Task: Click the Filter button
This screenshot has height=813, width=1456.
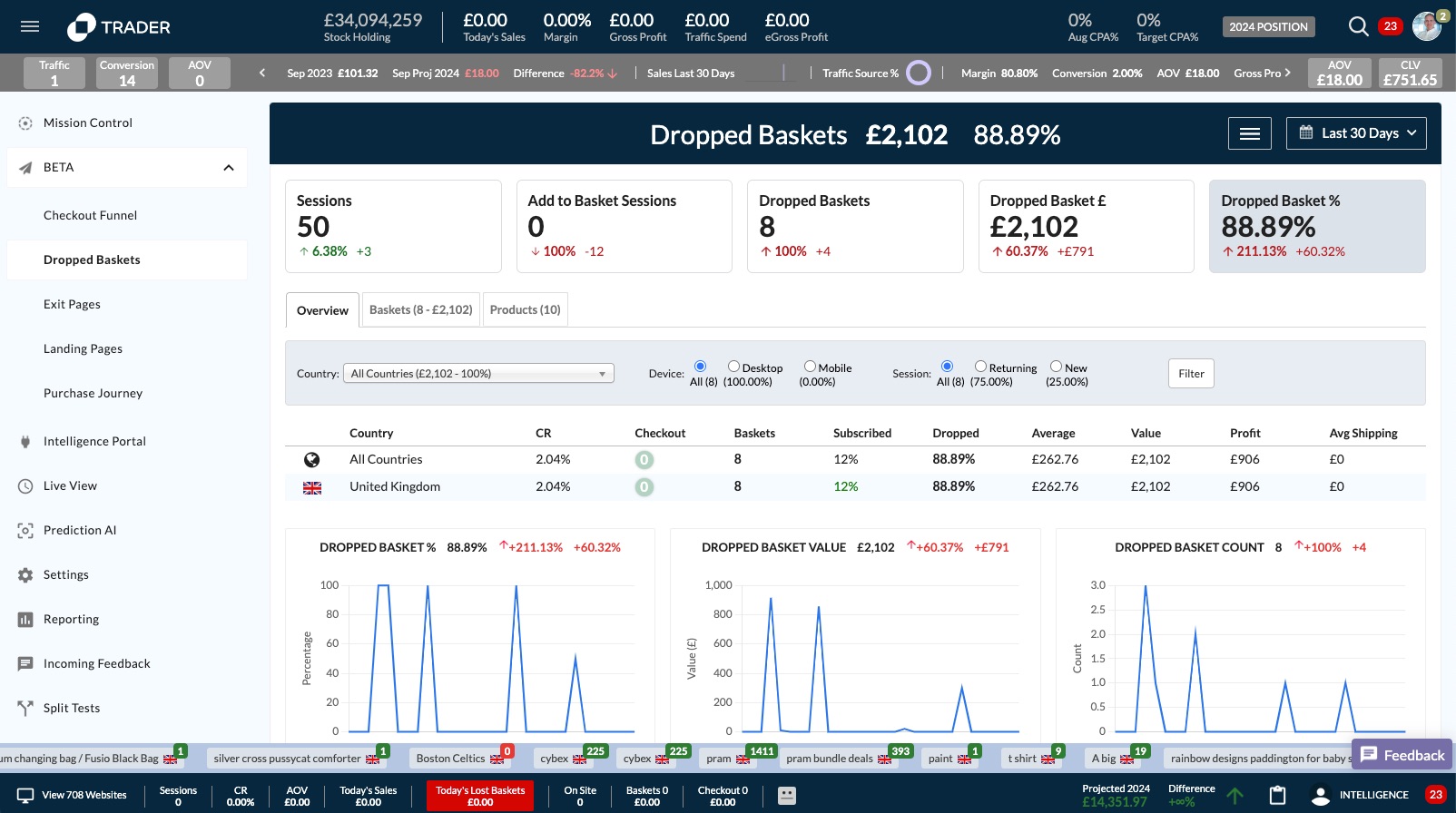Action: tap(1191, 373)
